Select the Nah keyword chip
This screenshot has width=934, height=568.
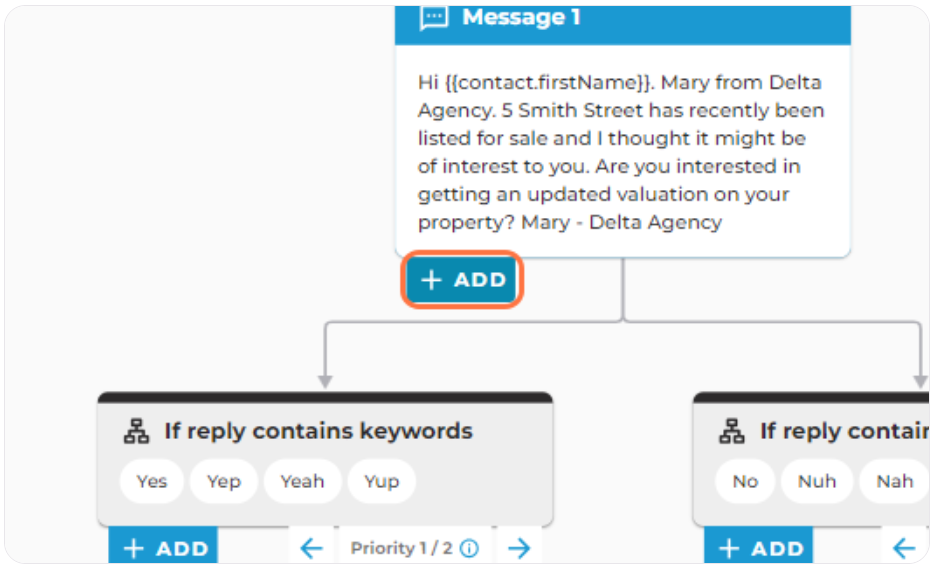[x=895, y=481]
